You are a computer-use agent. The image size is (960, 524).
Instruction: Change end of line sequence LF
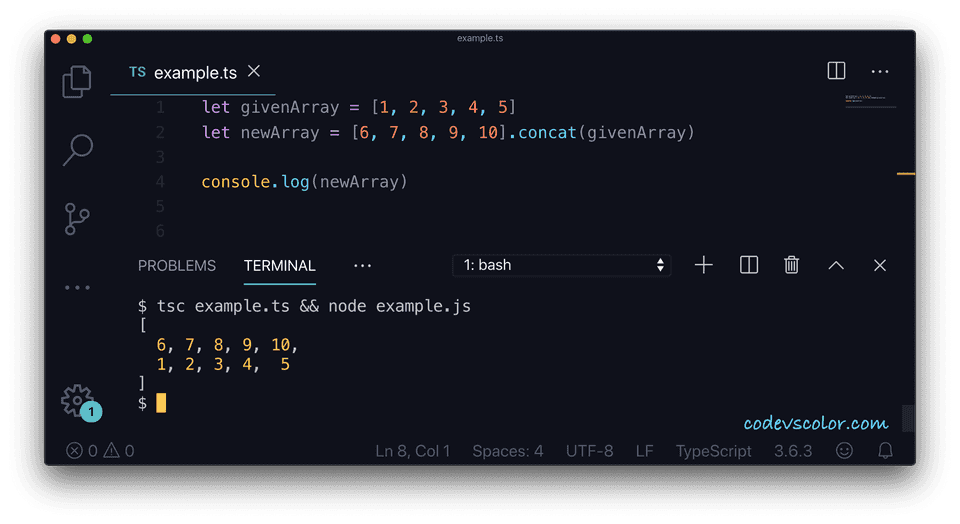click(644, 451)
